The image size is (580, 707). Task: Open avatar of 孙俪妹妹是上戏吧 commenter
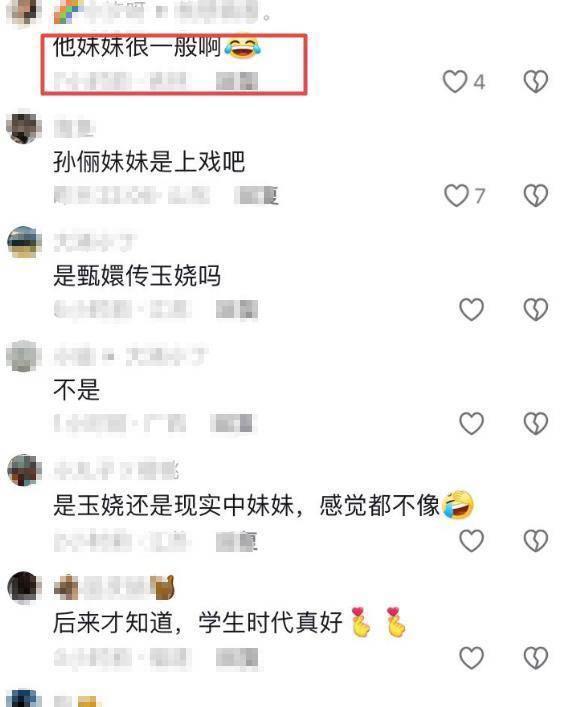pyautogui.click(x=24, y=128)
